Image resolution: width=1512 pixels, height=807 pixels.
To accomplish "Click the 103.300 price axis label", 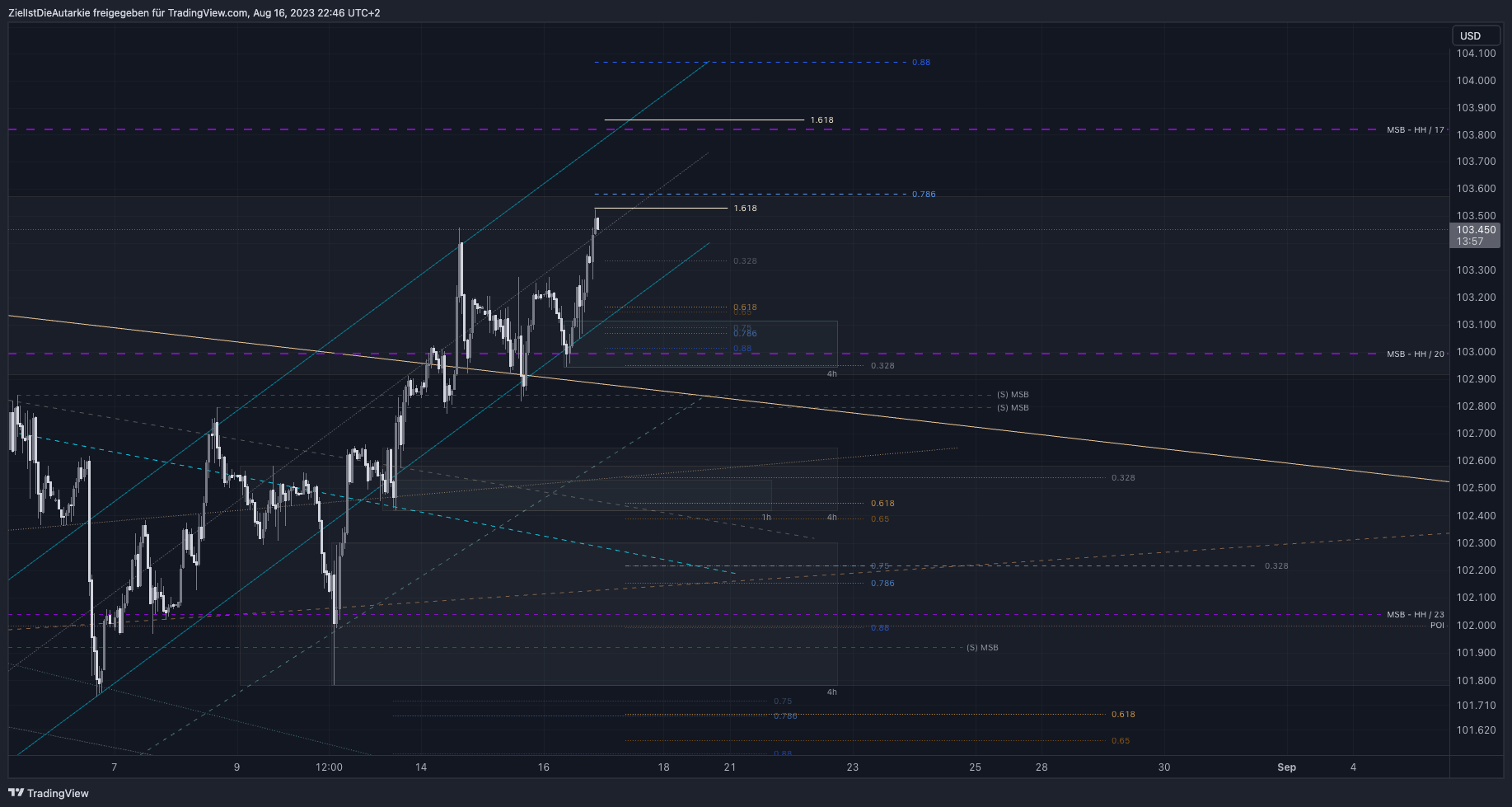I will pyautogui.click(x=1476, y=270).
